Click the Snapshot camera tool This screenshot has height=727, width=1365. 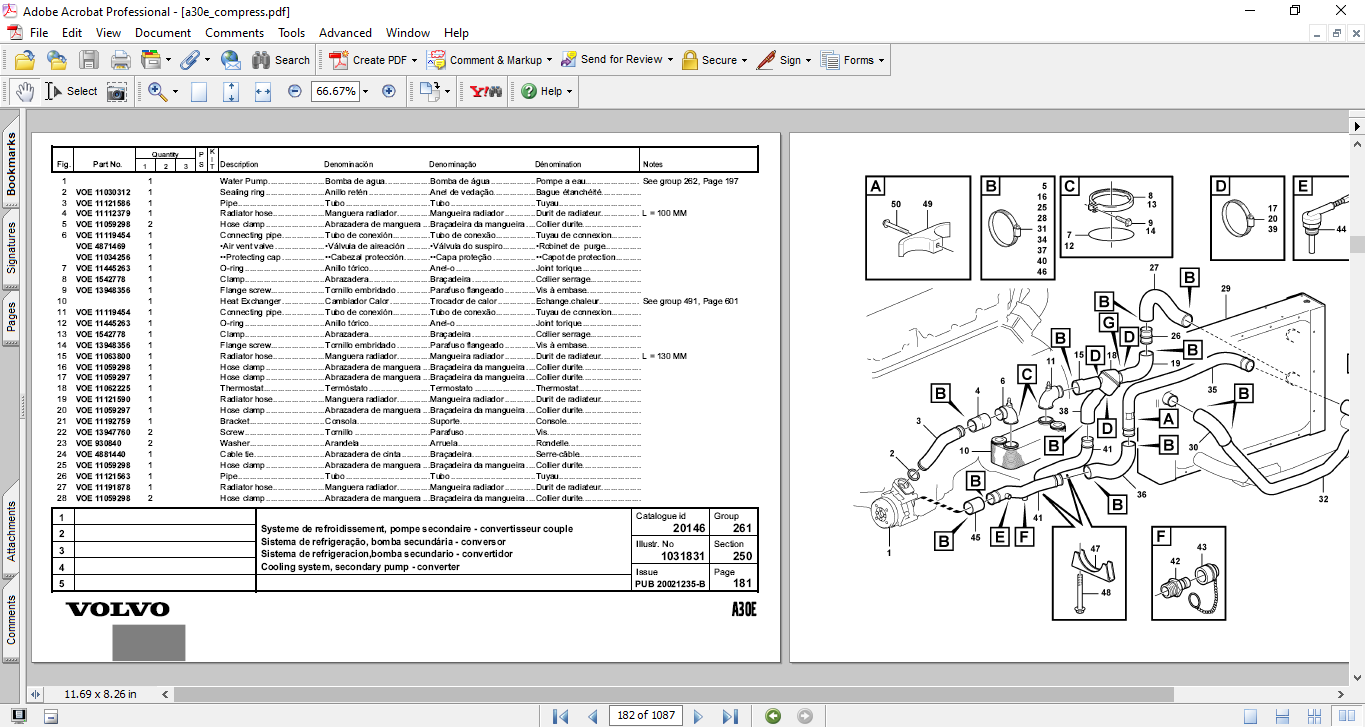pyautogui.click(x=117, y=91)
